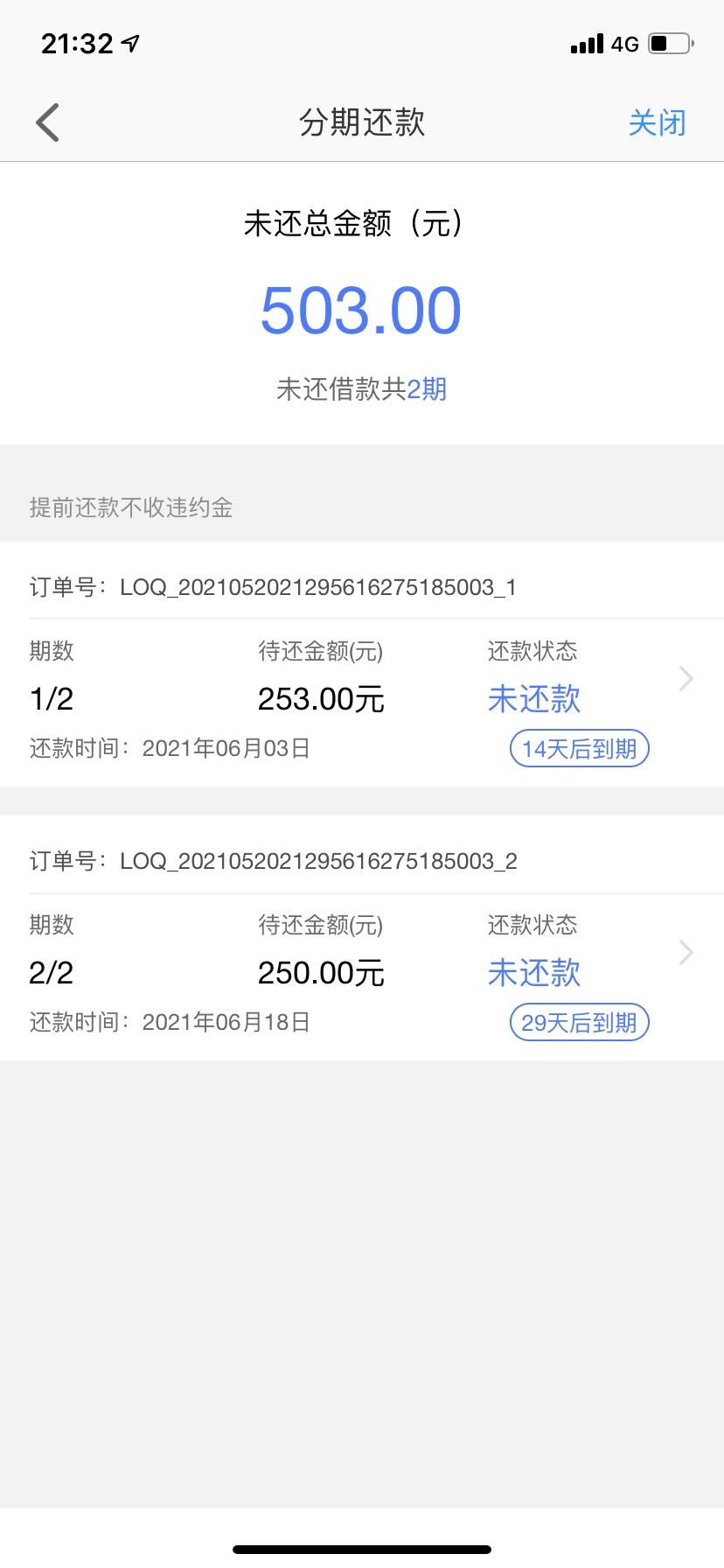Tap the 253.00元 pending amount
This screenshot has height=1568, width=724.
coord(321,699)
